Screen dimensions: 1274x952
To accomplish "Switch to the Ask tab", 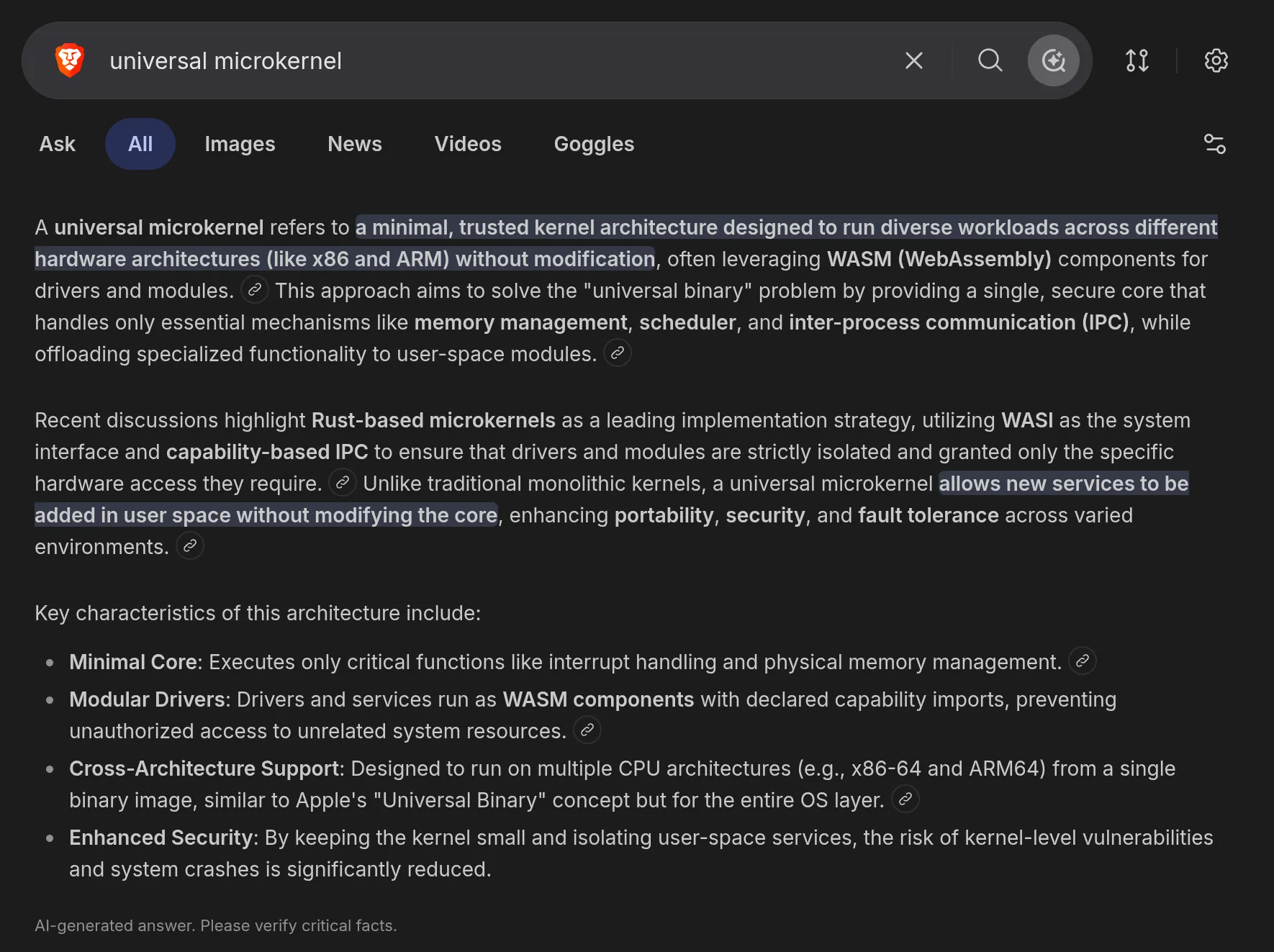I will (57, 144).
